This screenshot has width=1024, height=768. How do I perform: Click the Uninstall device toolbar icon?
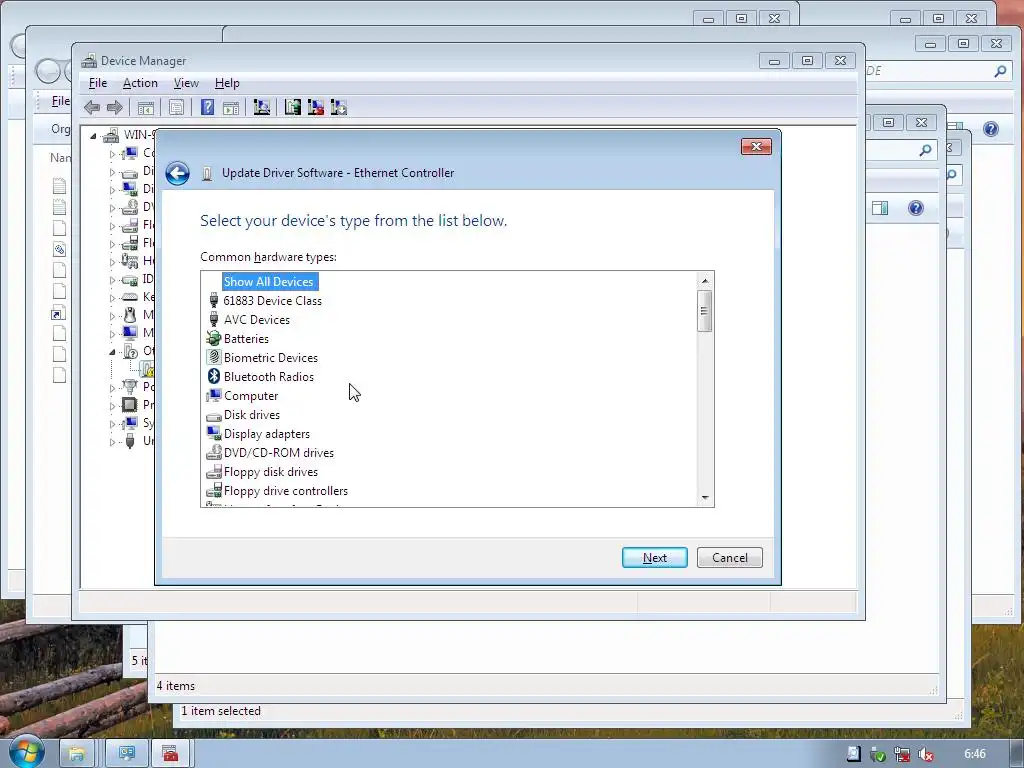(316, 107)
